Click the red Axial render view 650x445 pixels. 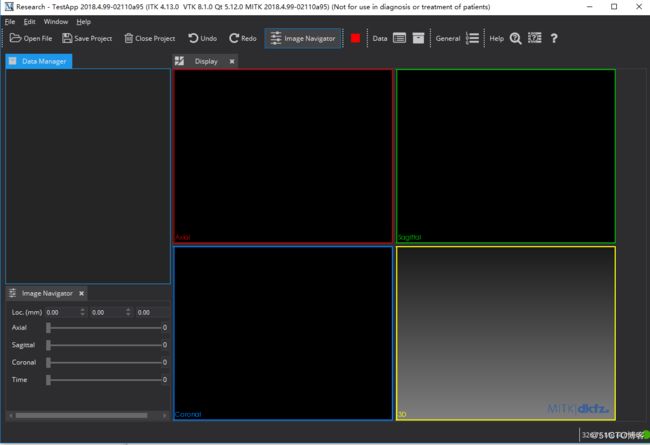click(x=283, y=156)
